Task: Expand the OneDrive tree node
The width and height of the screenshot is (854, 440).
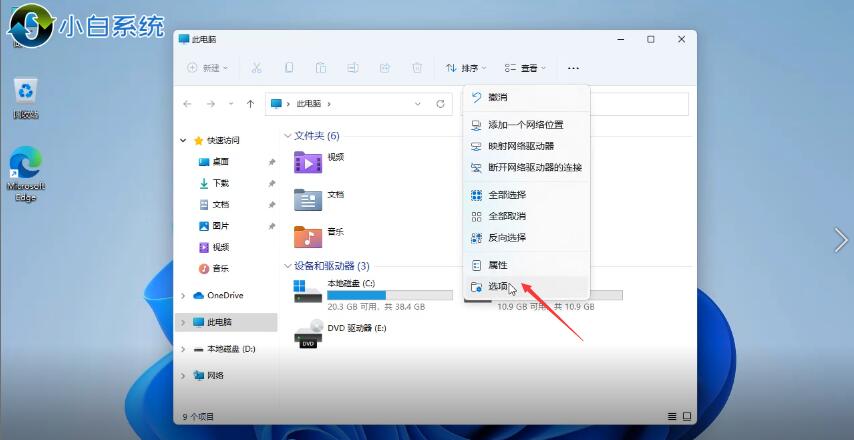Action: 183,296
